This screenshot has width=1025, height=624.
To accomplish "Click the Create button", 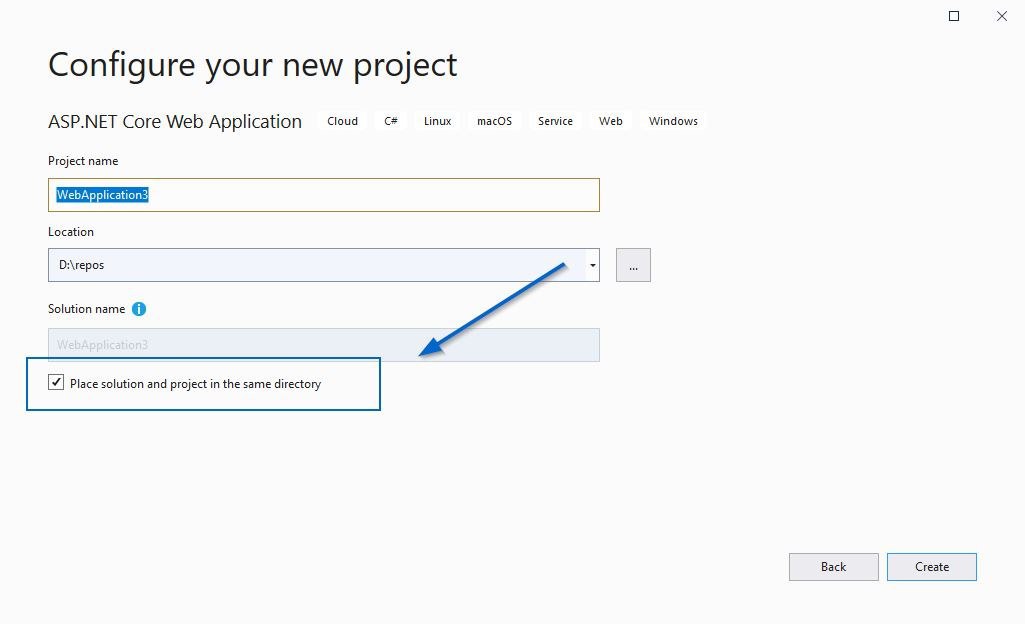I will [932, 567].
